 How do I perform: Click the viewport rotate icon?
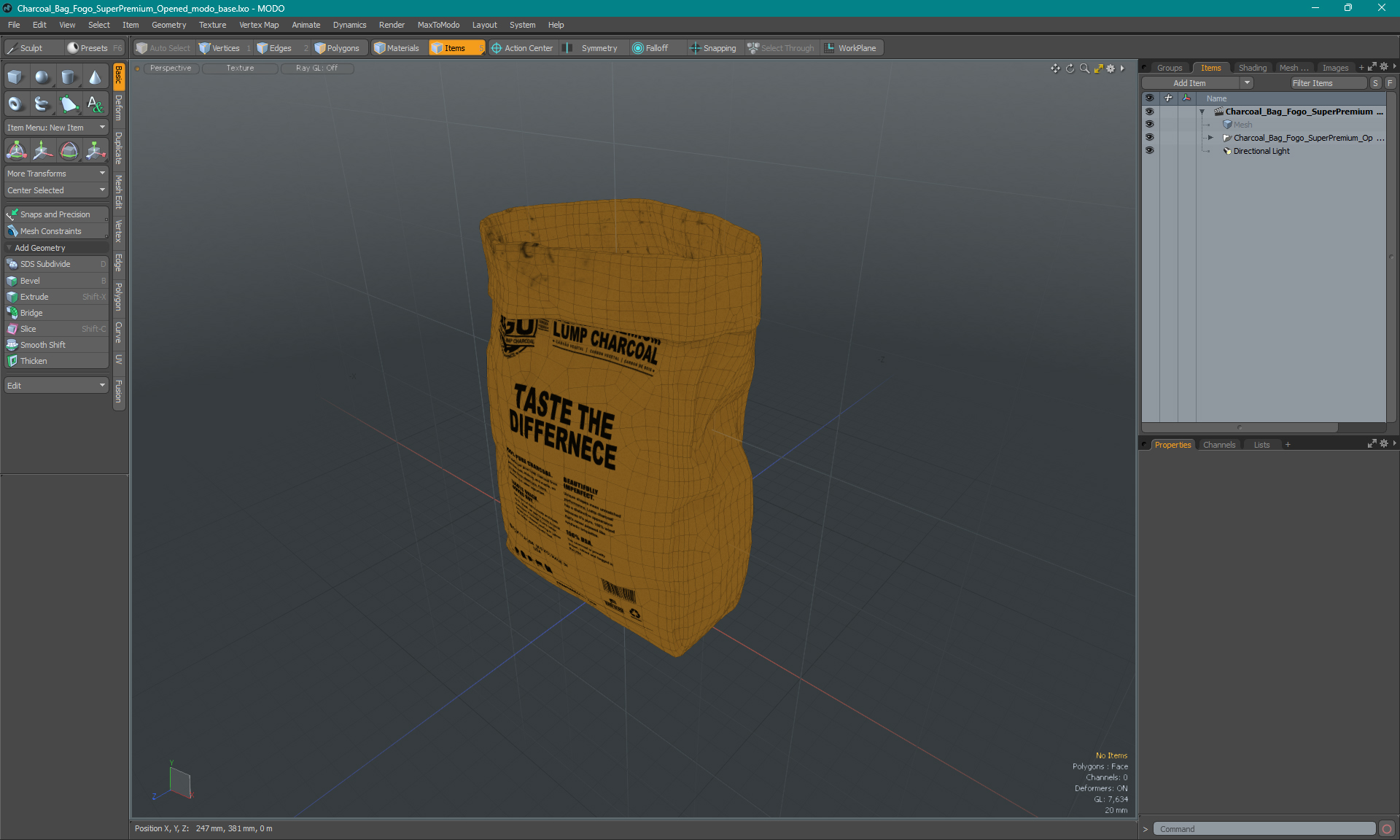tap(1070, 69)
